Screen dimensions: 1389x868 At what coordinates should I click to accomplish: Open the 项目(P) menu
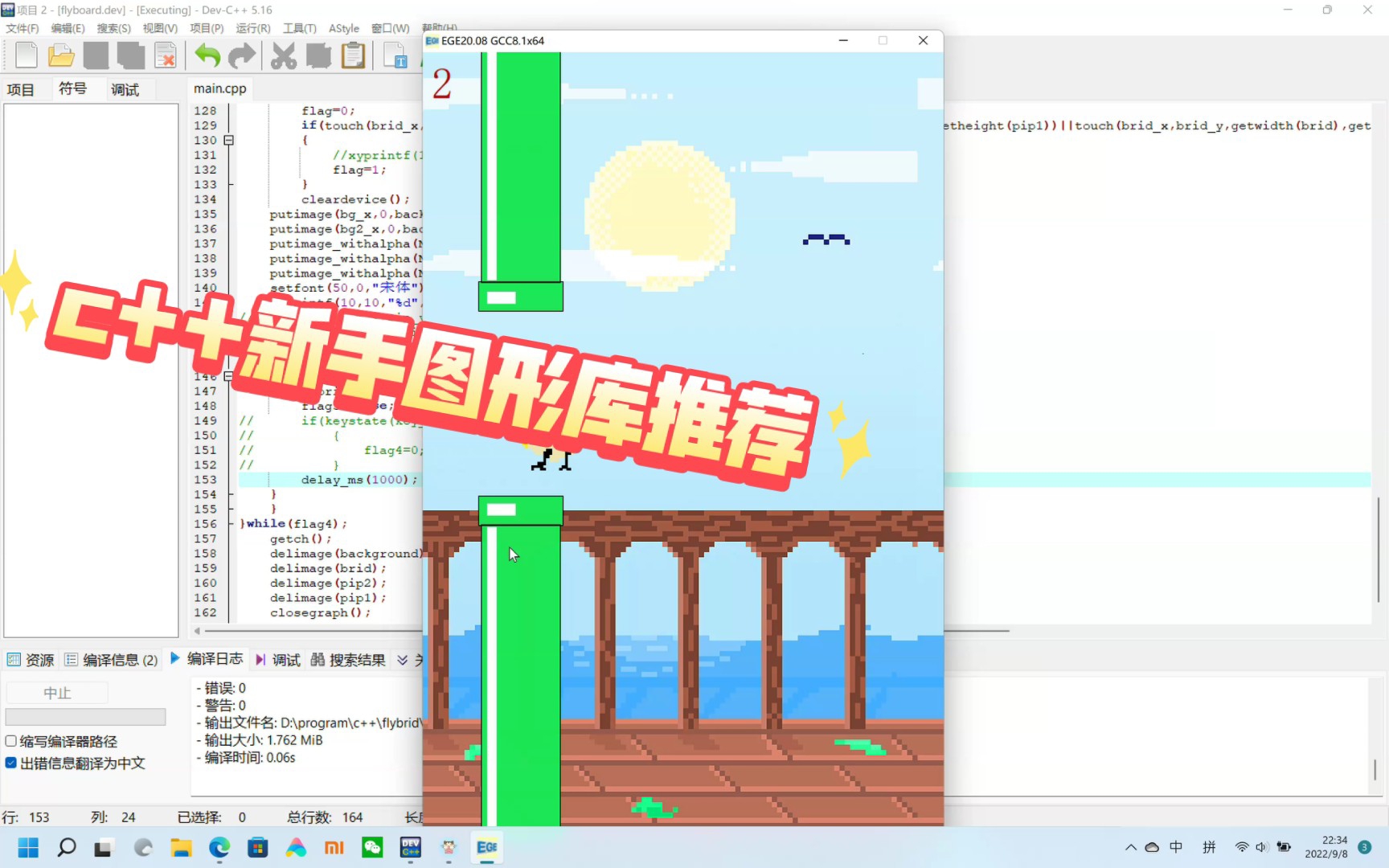207,28
